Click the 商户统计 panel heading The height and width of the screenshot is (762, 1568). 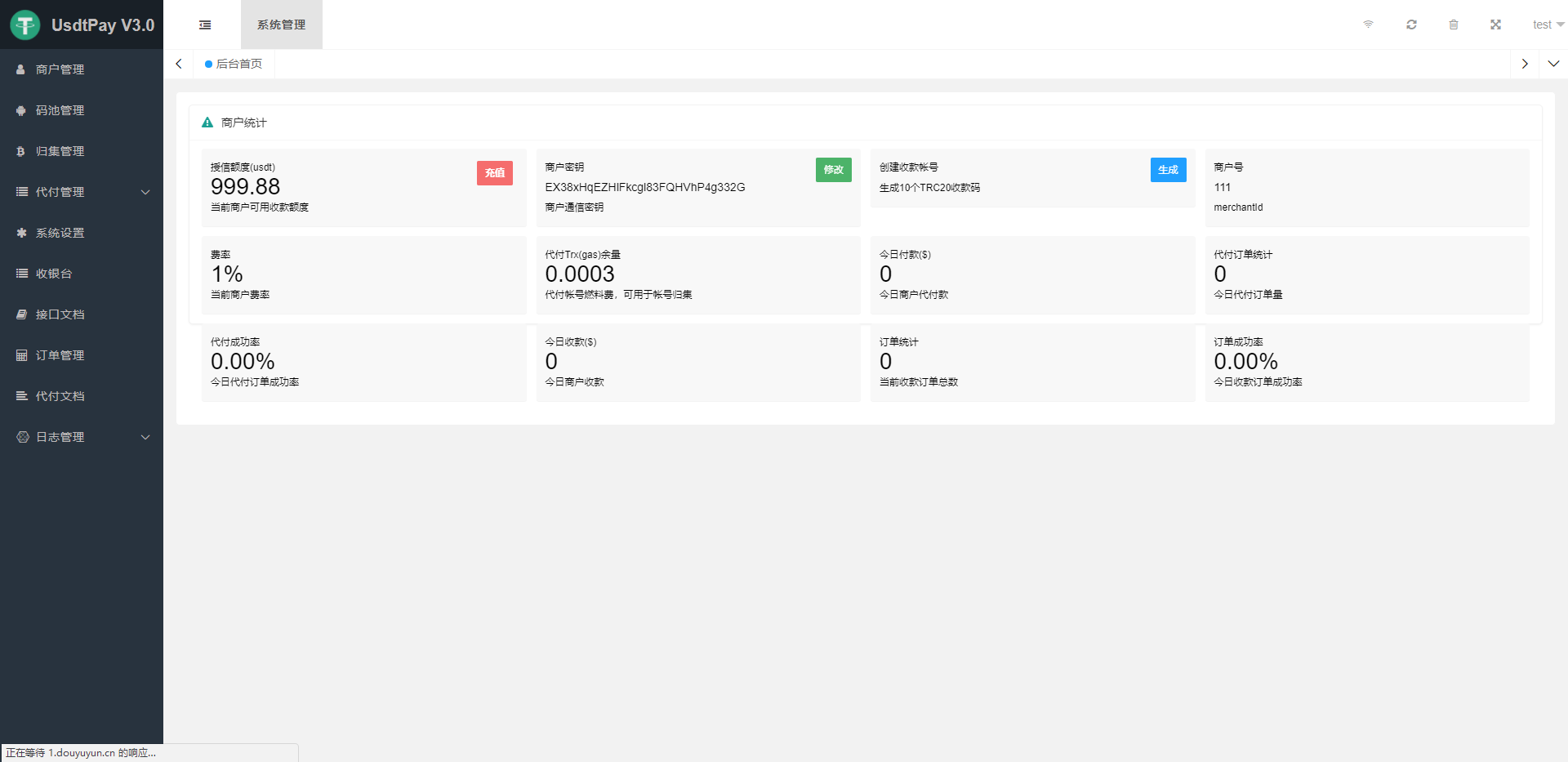pyautogui.click(x=244, y=123)
